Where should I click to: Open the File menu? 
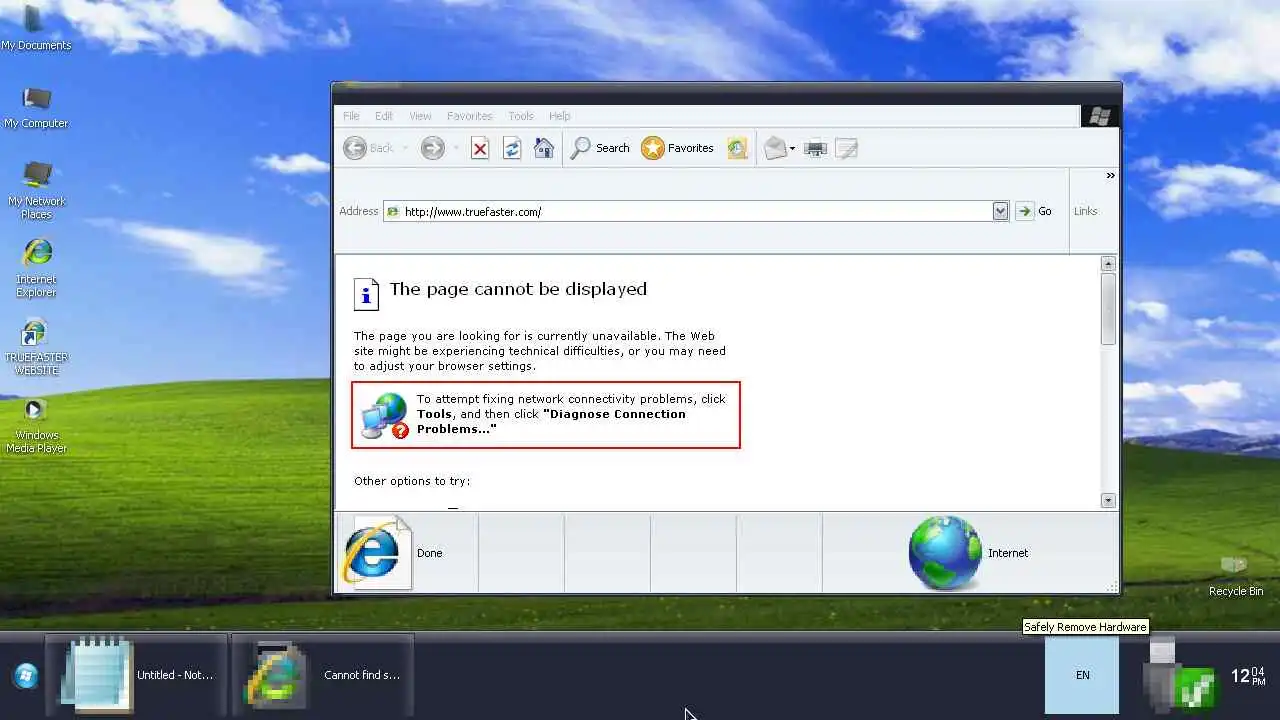tap(351, 116)
